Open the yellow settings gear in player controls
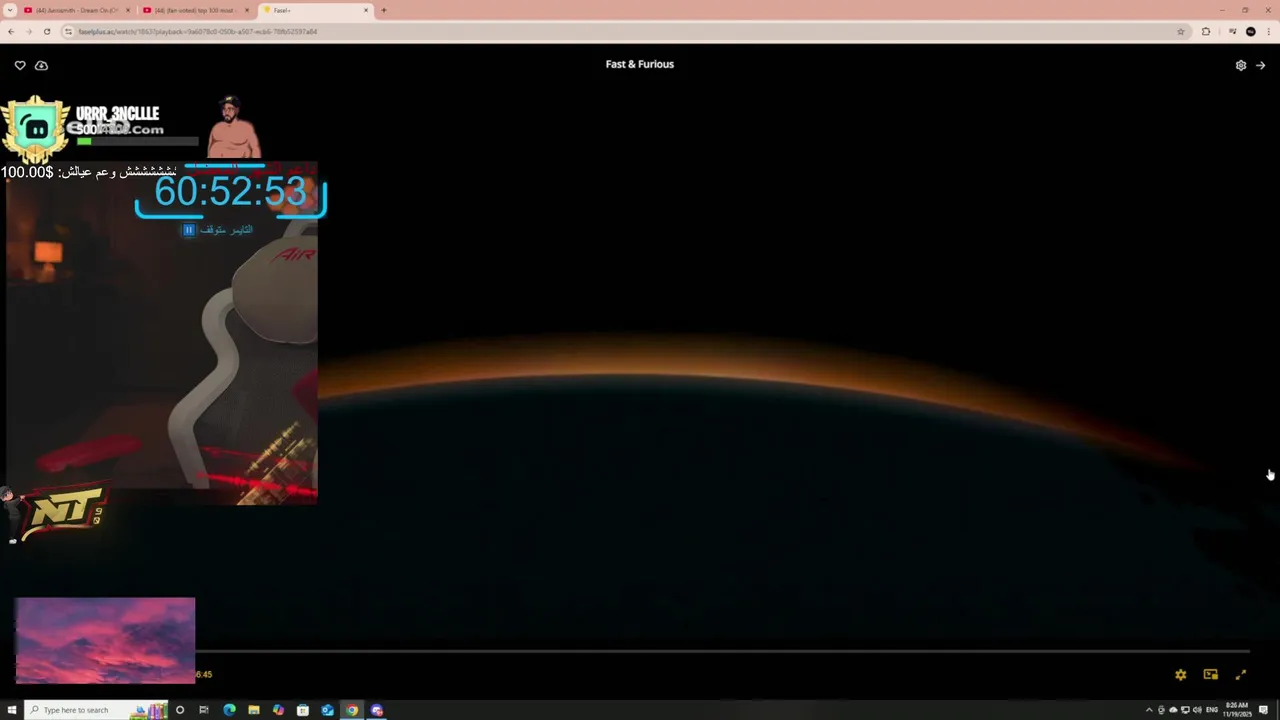 tap(1181, 675)
